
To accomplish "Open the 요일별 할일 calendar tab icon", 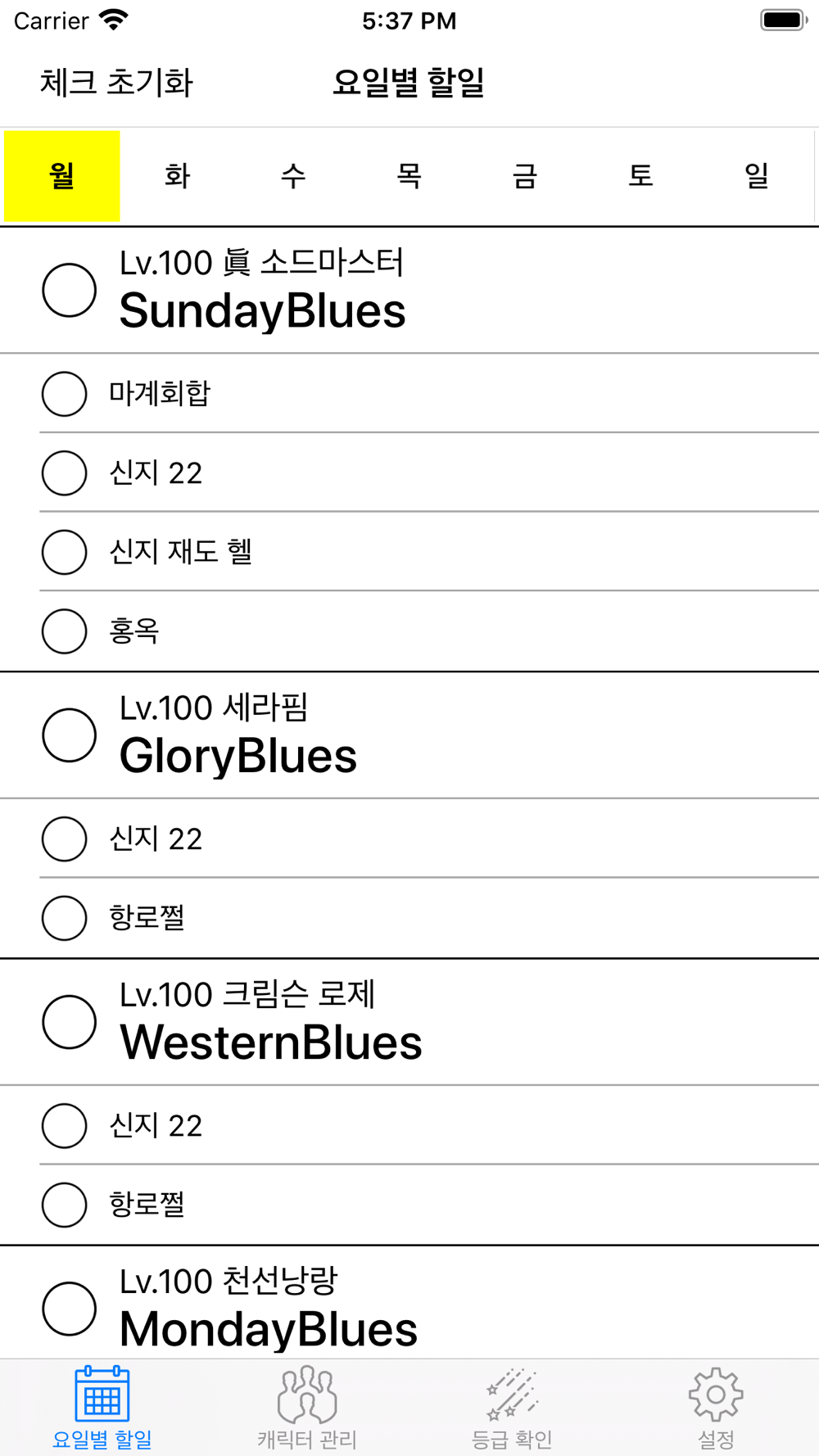I will (102, 1394).
